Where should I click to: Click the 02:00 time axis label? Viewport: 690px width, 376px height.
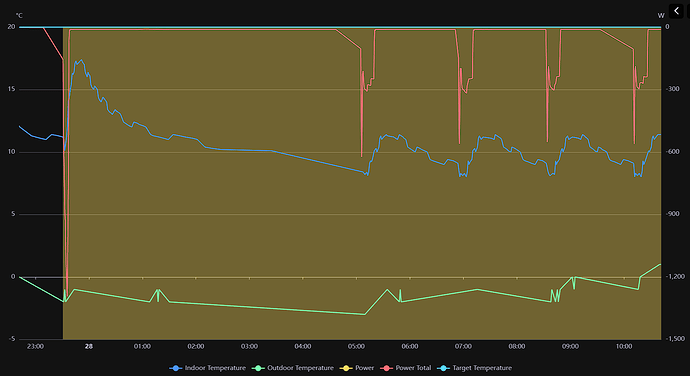click(x=196, y=347)
